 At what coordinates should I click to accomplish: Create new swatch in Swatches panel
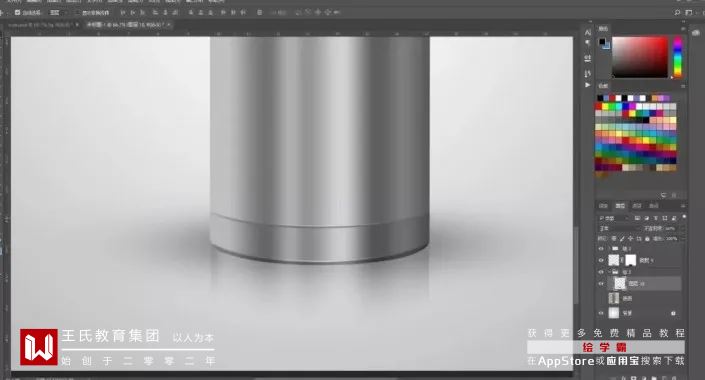(x=664, y=195)
